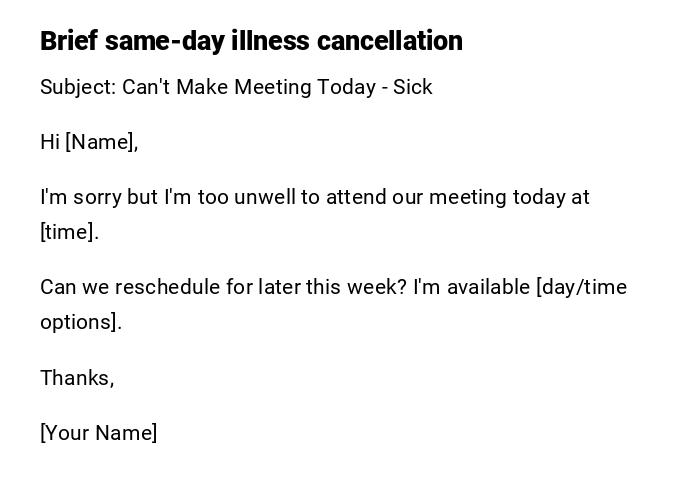Viewport: 700px width, 495px height.
Task: Click the word "available" in the body
Action: (488, 287)
